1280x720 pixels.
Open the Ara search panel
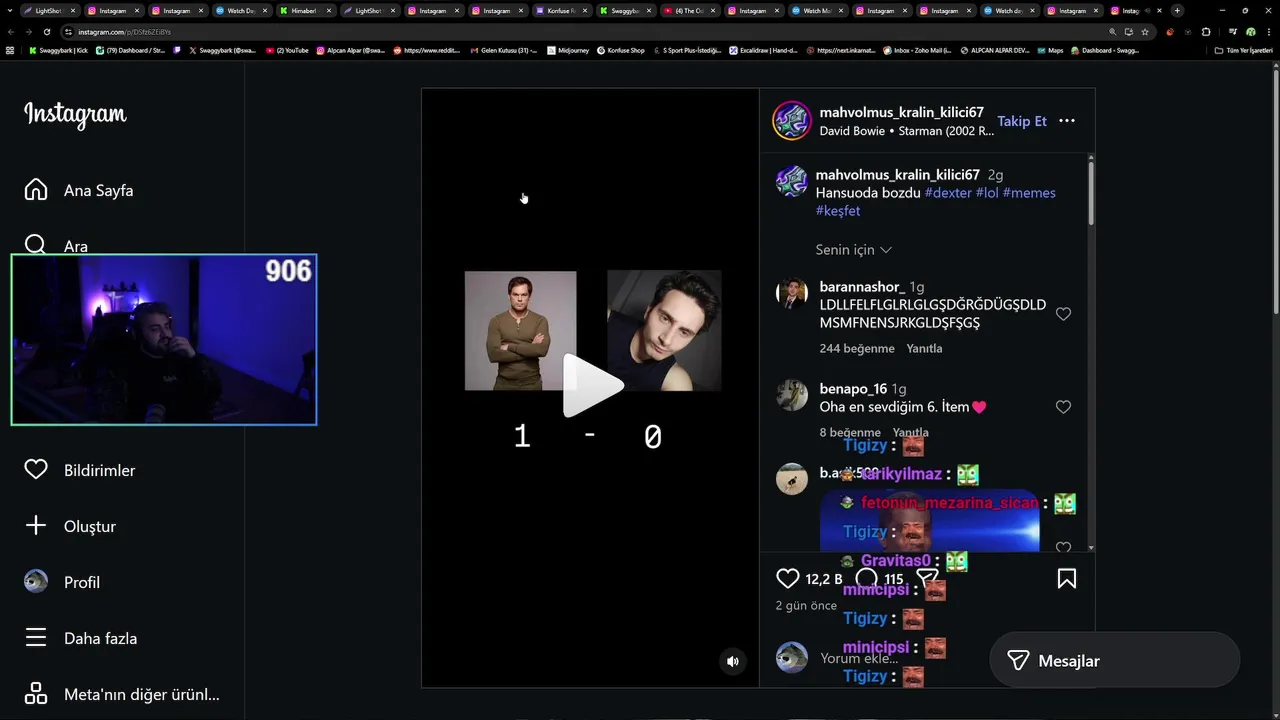(x=57, y=246)
